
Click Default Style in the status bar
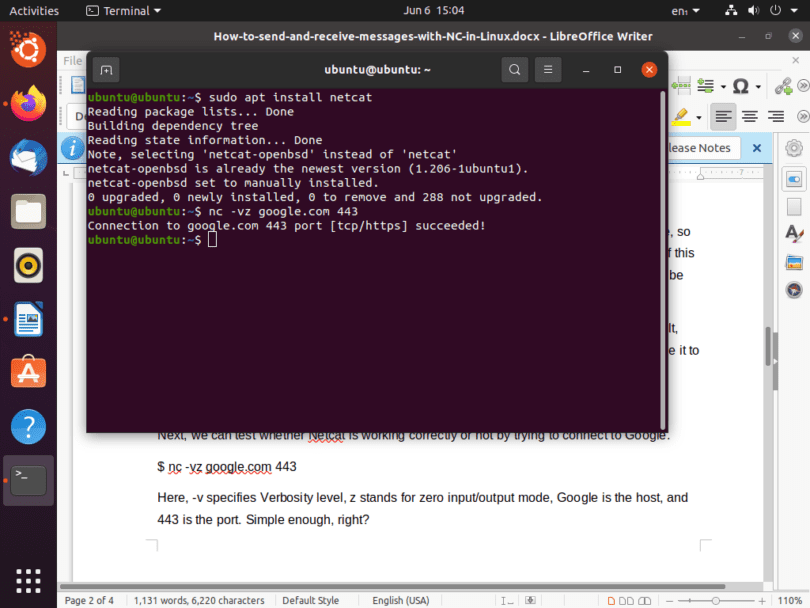[310, 600]
